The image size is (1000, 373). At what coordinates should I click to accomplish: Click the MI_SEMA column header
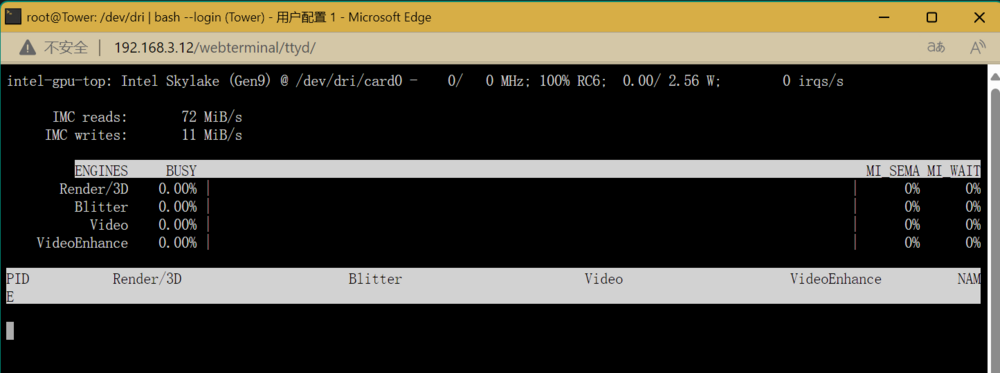tap(892, 170)
